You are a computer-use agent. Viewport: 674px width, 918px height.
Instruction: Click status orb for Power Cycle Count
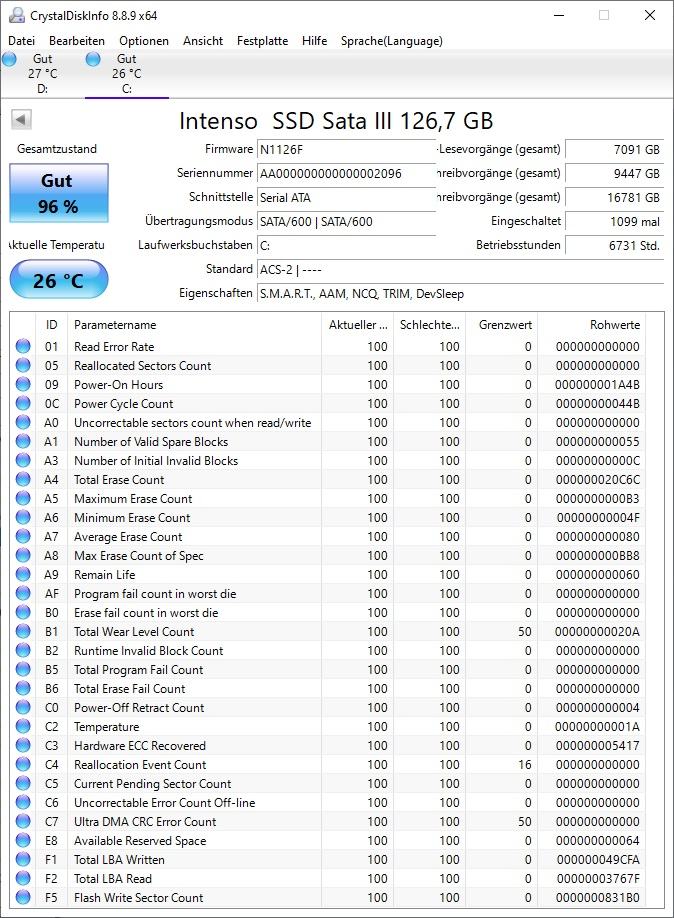(23, 403)
